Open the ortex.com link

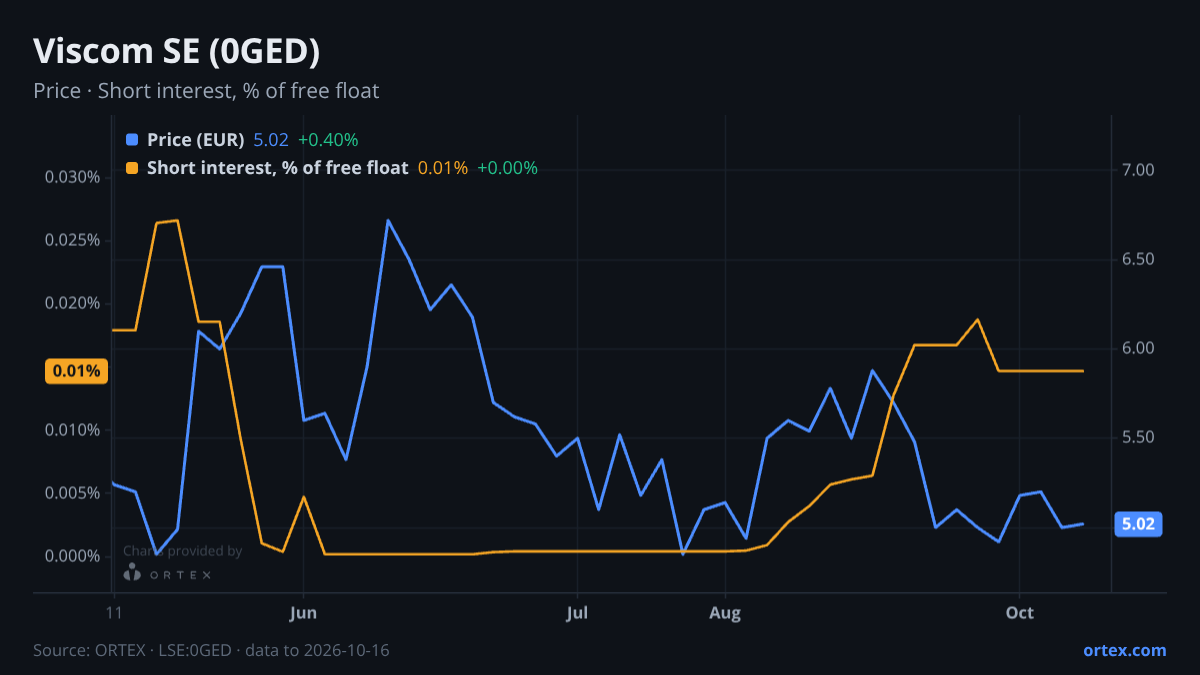tap(1125, 650)
